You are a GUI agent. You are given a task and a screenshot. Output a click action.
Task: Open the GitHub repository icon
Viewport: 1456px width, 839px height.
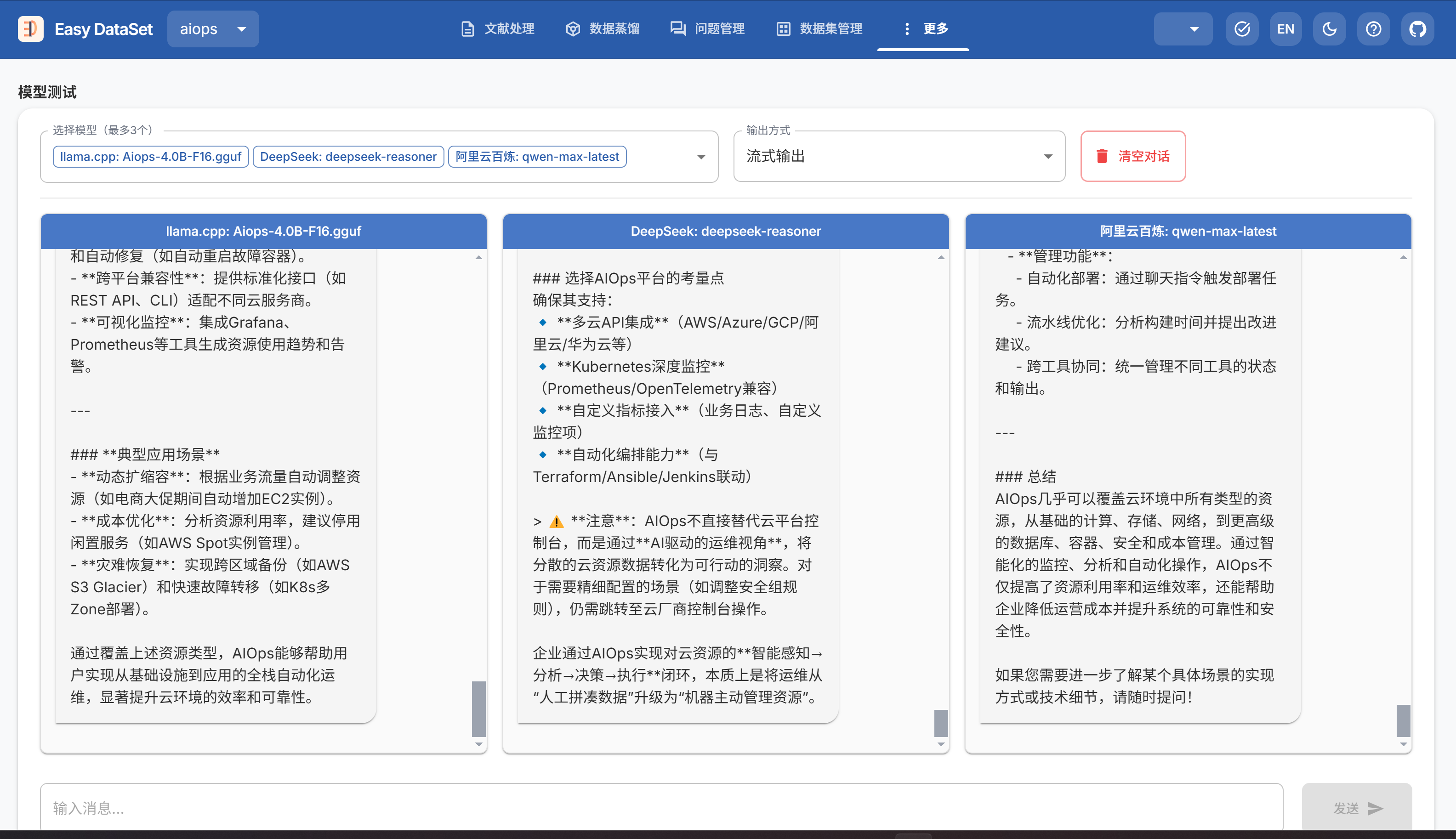(1417, 29)
